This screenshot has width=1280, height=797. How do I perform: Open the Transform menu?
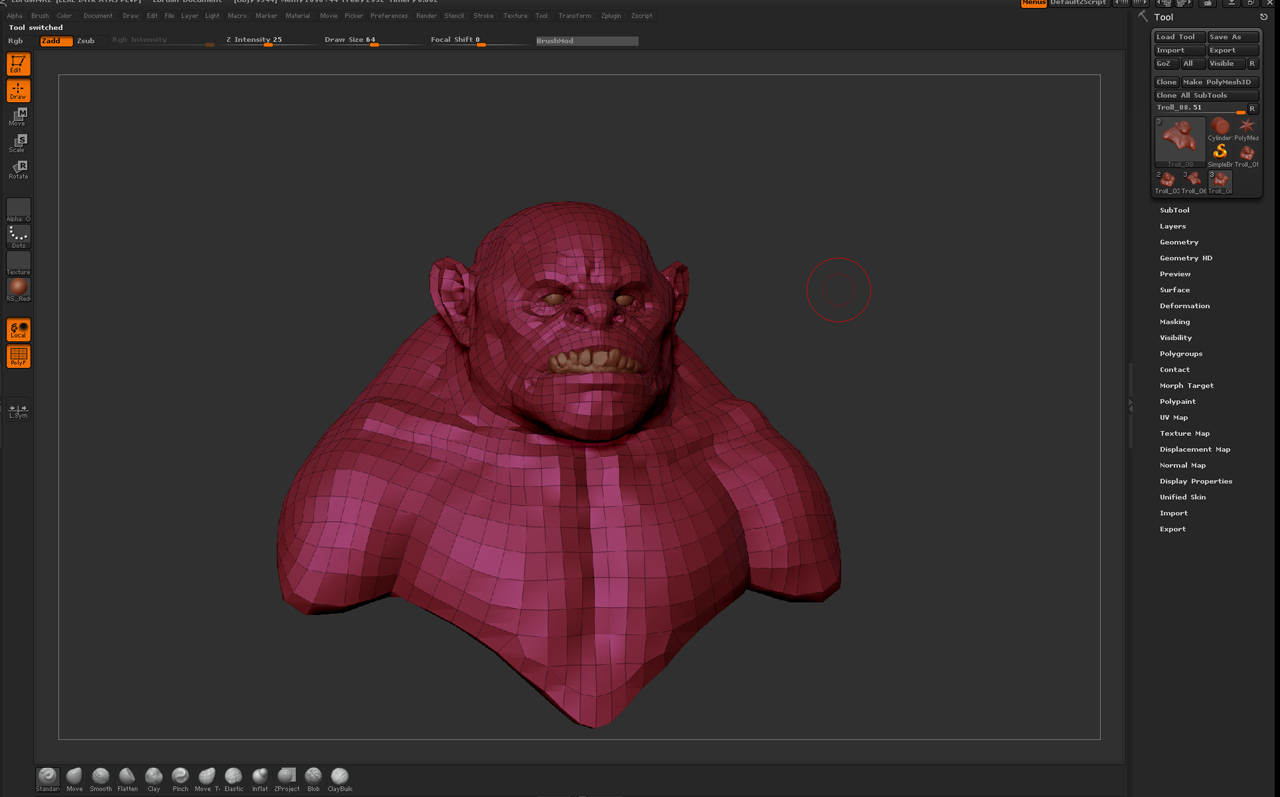pos(574,16)
